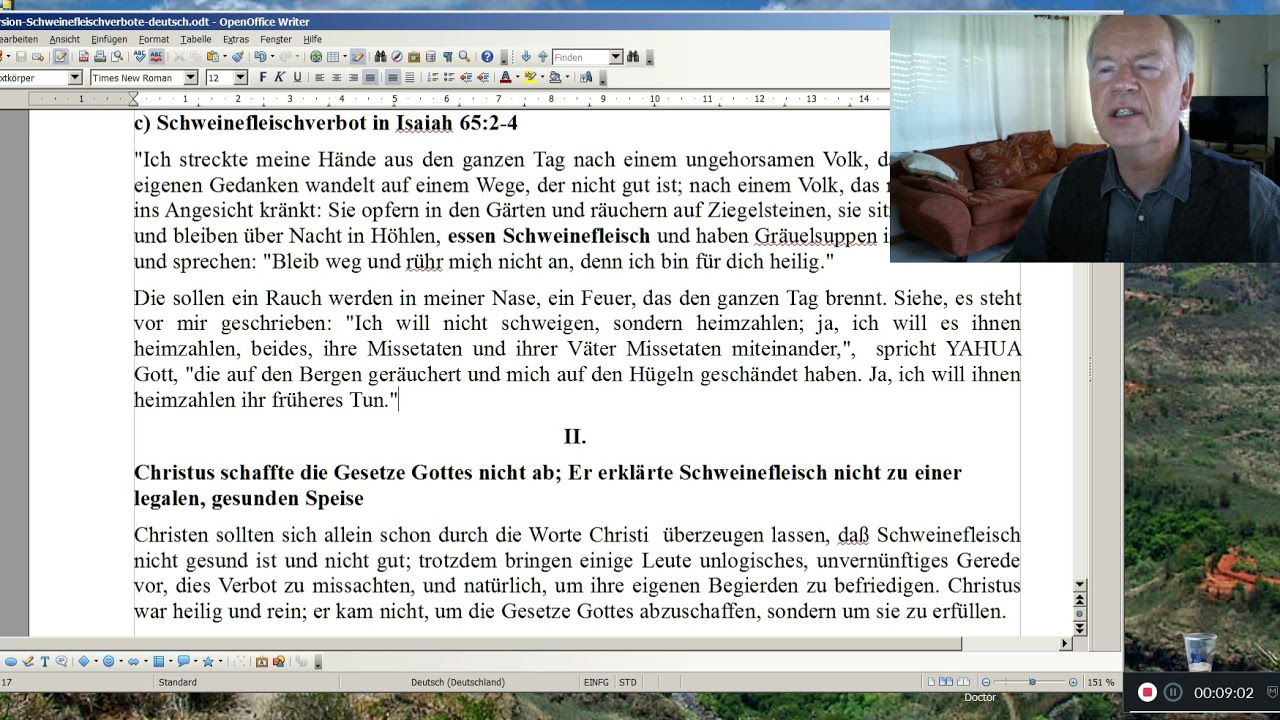
Task: Open Find & Replace binoculars icon
Action: 380,57
